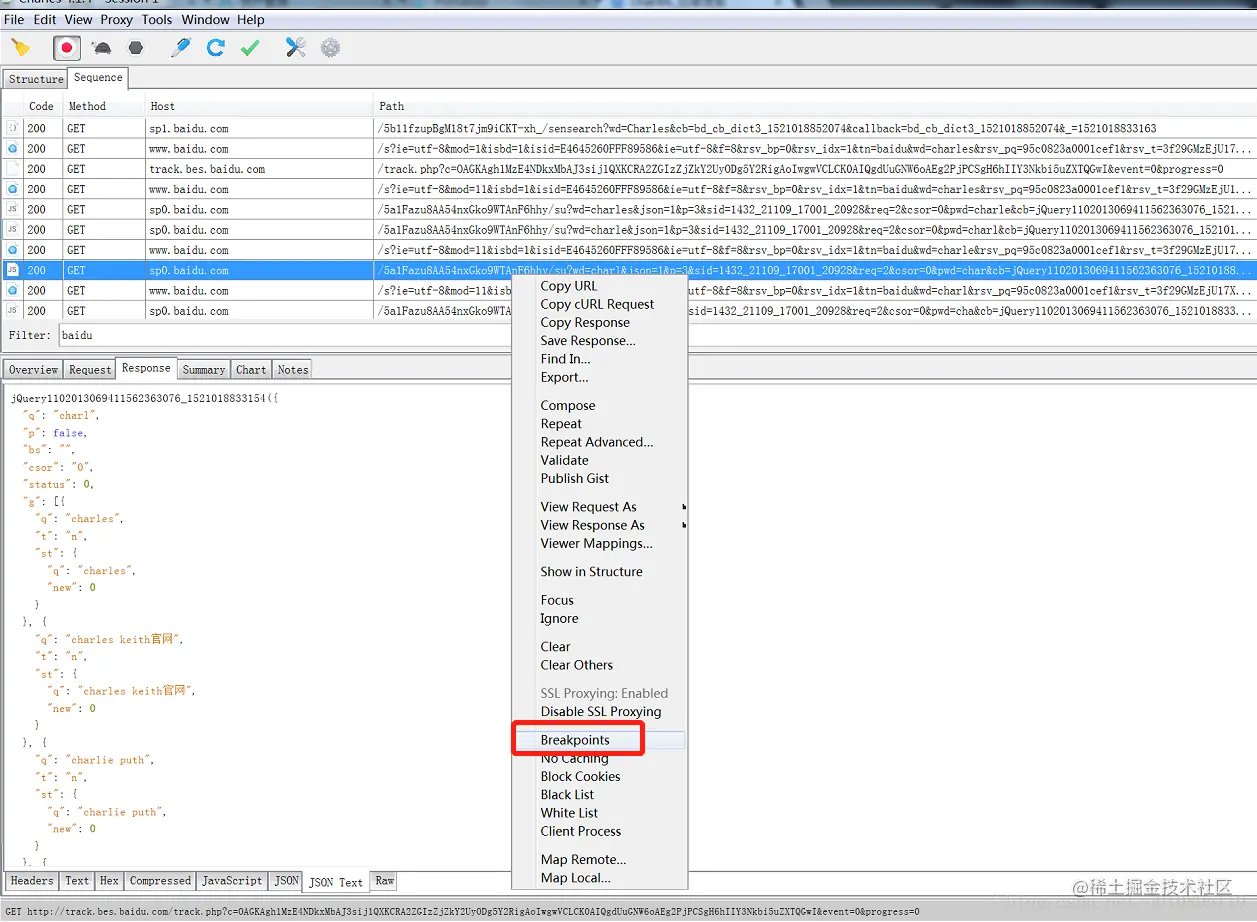
Task: Open the Proxy menu
Action: click(117, 19)
